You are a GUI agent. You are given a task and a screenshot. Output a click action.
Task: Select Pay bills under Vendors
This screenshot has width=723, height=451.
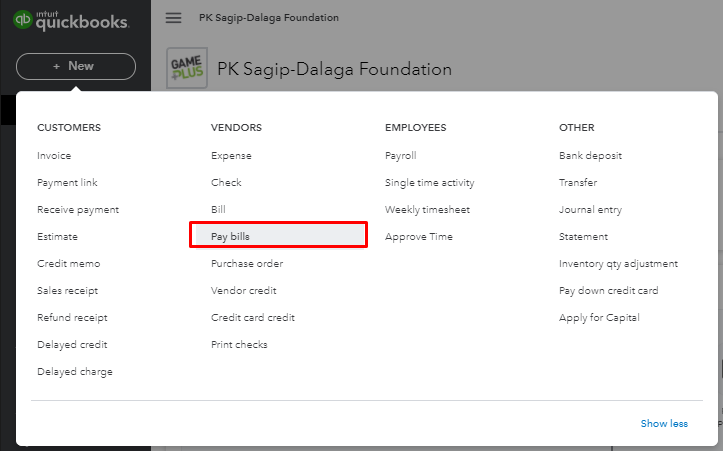pyautogui.click(x=230, y=236)
